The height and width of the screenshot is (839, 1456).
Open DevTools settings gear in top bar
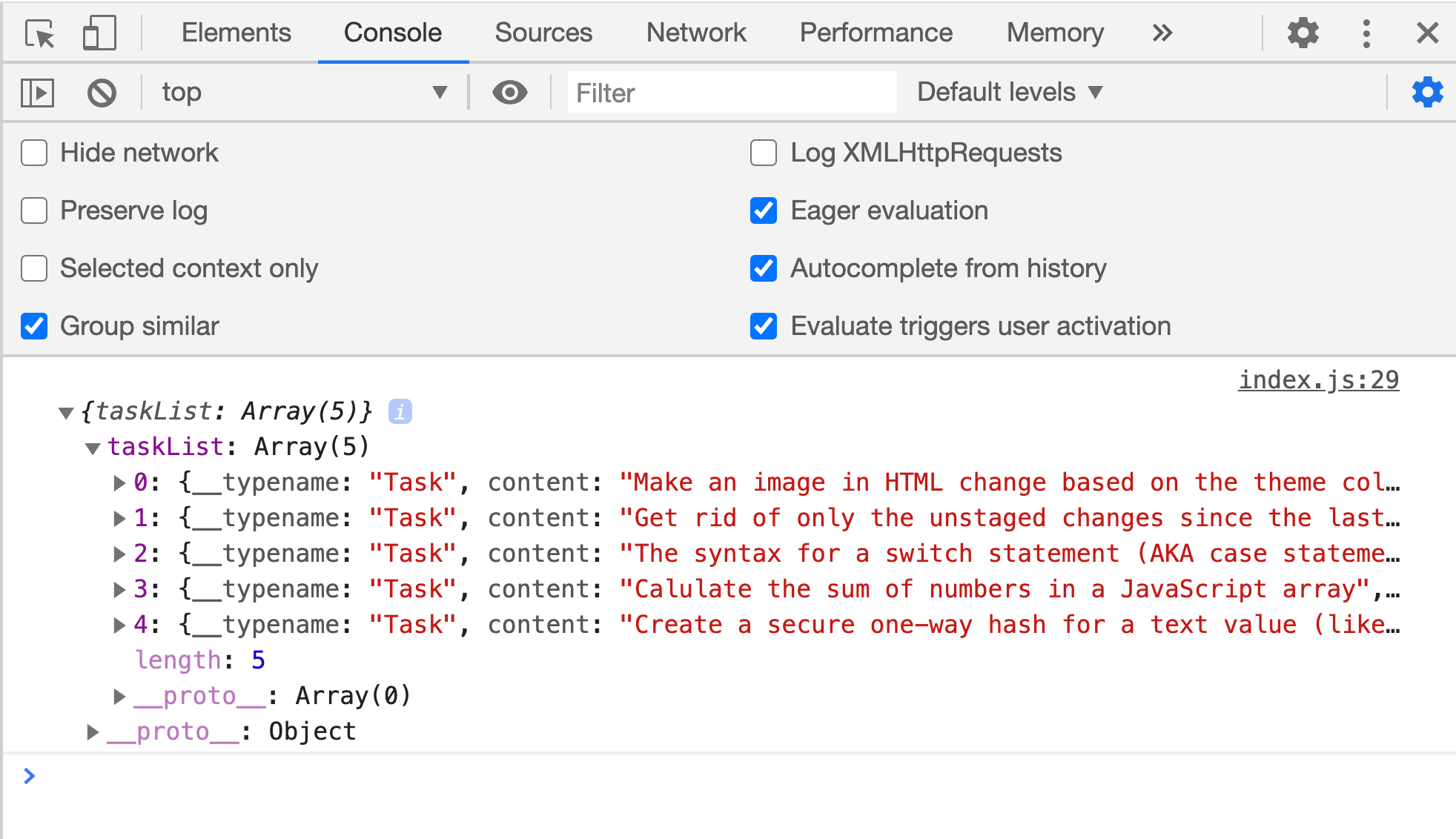[1303, 33]
